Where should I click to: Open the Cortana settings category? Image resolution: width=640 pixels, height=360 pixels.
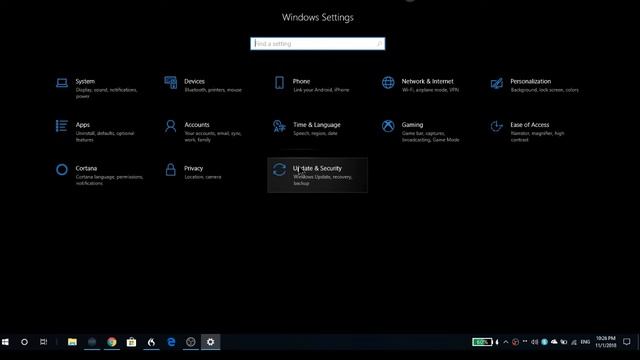[x=100, y=175]
